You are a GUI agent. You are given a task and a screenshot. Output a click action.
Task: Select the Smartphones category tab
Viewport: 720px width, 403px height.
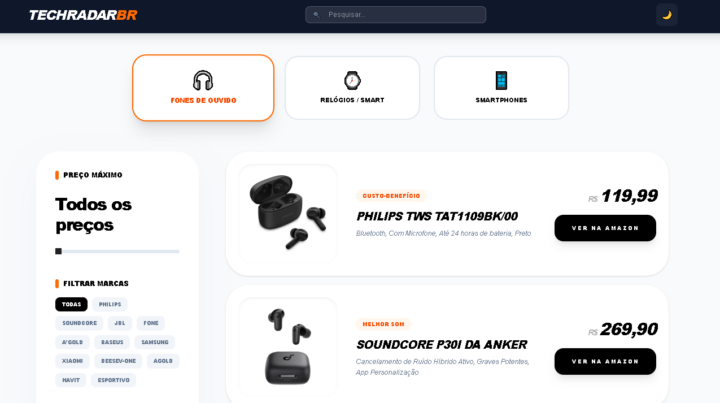click(x=501, y=88)
